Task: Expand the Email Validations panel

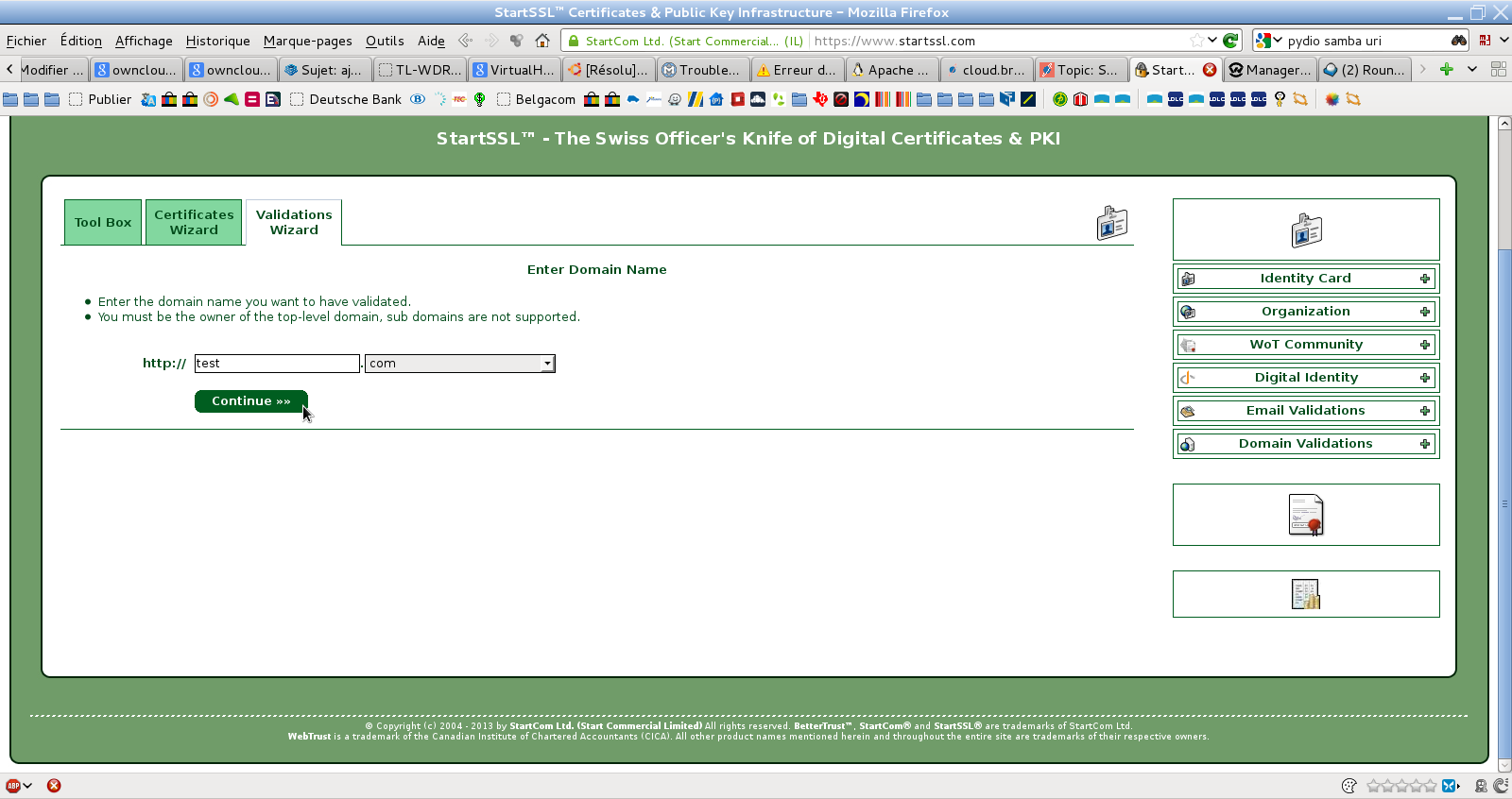Action: (x=1306, y=411)
